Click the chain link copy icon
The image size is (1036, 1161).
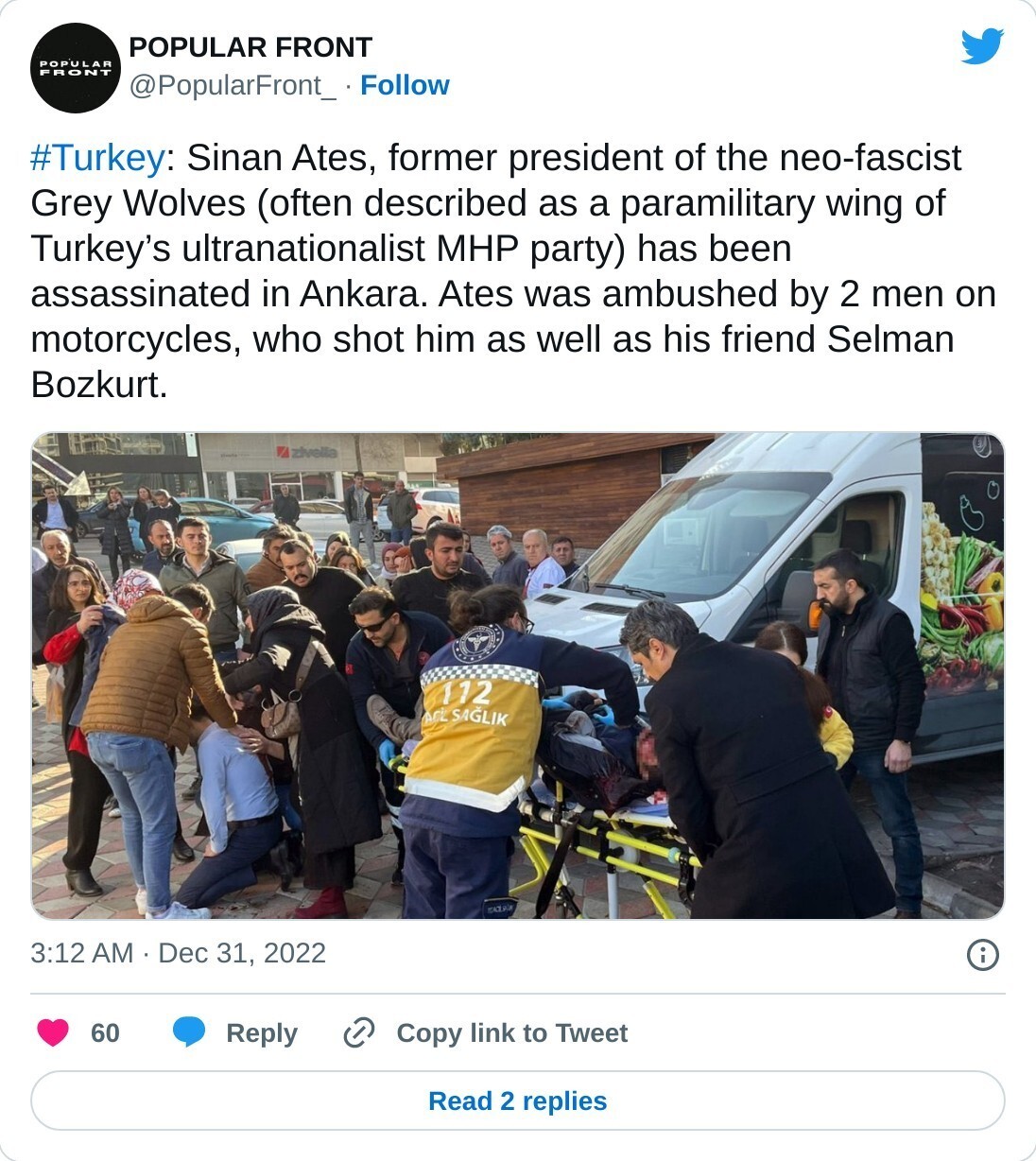click(x=359, y=1032)
